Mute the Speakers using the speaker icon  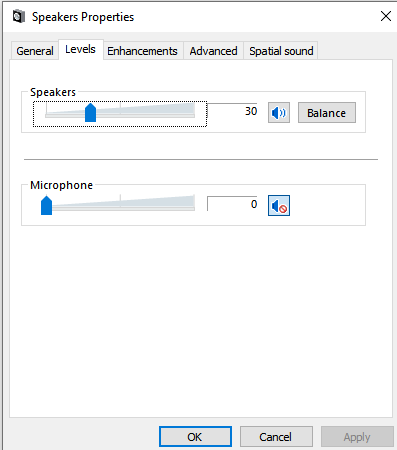pyautogui.click(x=279, y=113)
